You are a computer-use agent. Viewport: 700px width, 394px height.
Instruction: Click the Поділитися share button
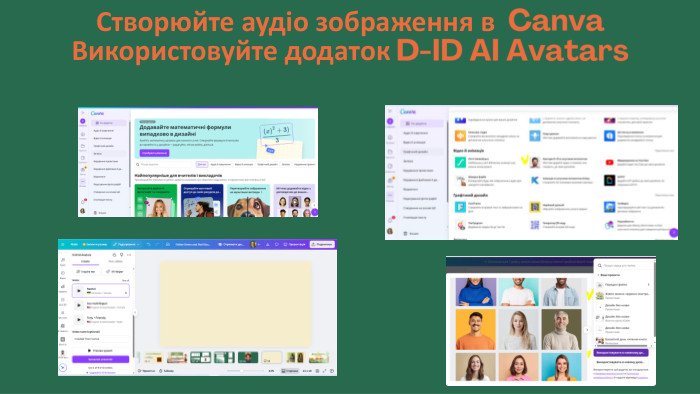[322, 245]
